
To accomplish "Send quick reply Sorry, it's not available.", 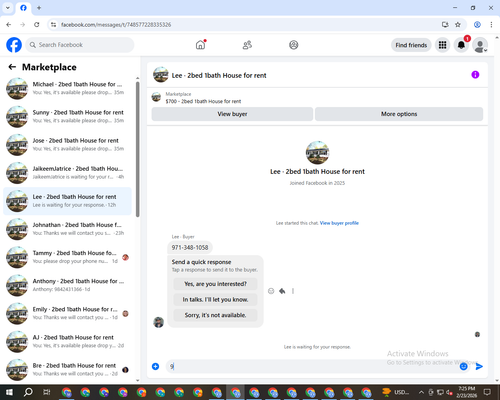I will click(215, 315).
